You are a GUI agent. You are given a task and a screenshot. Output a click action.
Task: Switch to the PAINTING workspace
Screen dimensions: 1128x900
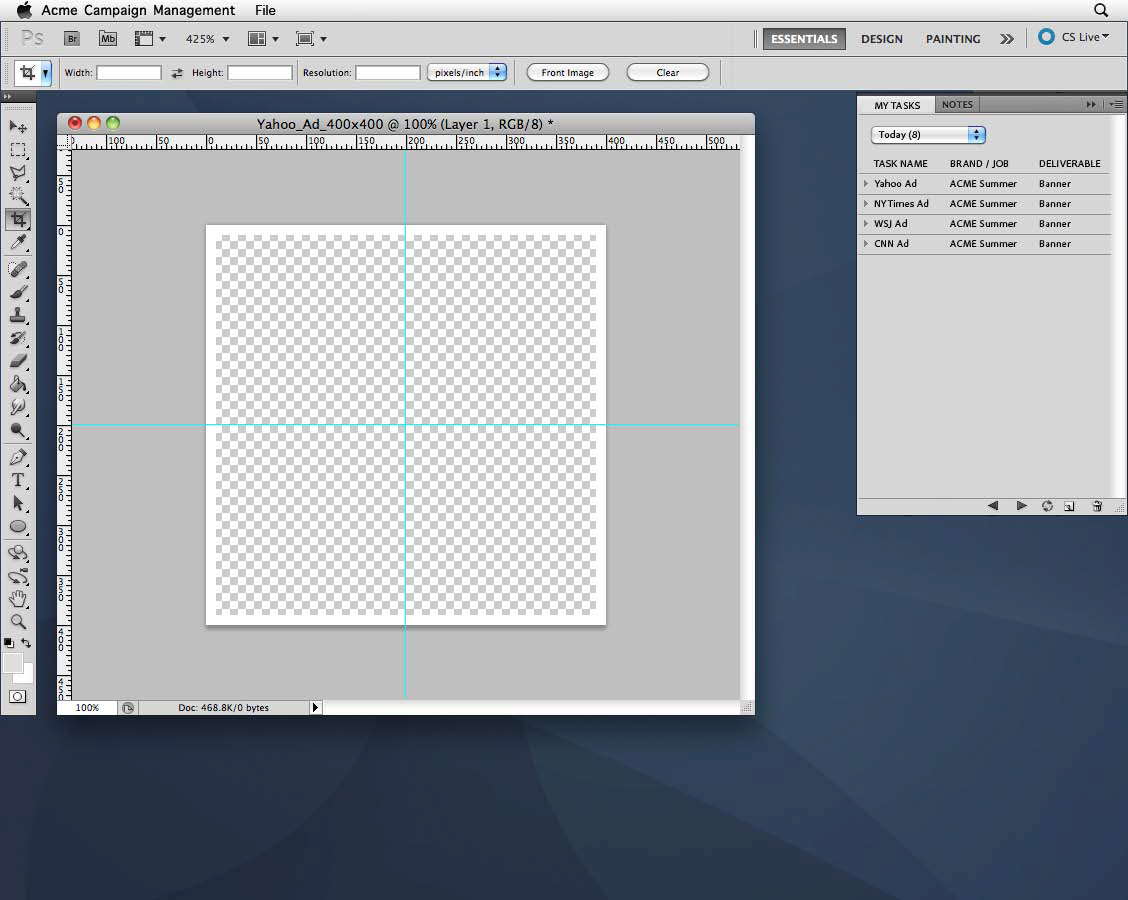pos(953,39)
